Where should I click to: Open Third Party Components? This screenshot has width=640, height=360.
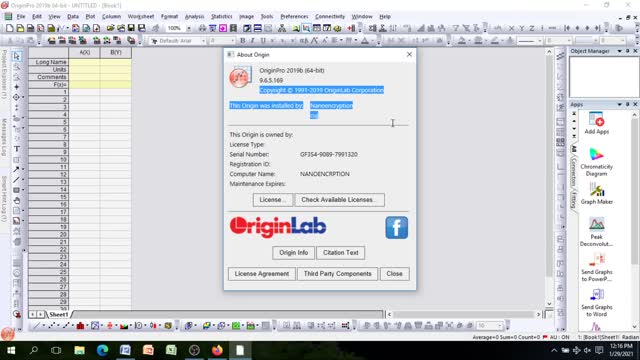point(338,274)
